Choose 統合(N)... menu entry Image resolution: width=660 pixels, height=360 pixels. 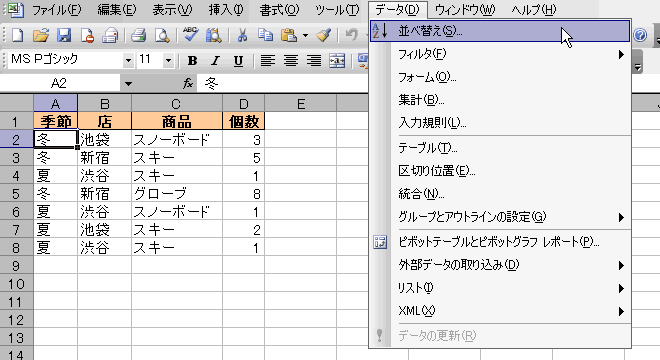[500, 194]
